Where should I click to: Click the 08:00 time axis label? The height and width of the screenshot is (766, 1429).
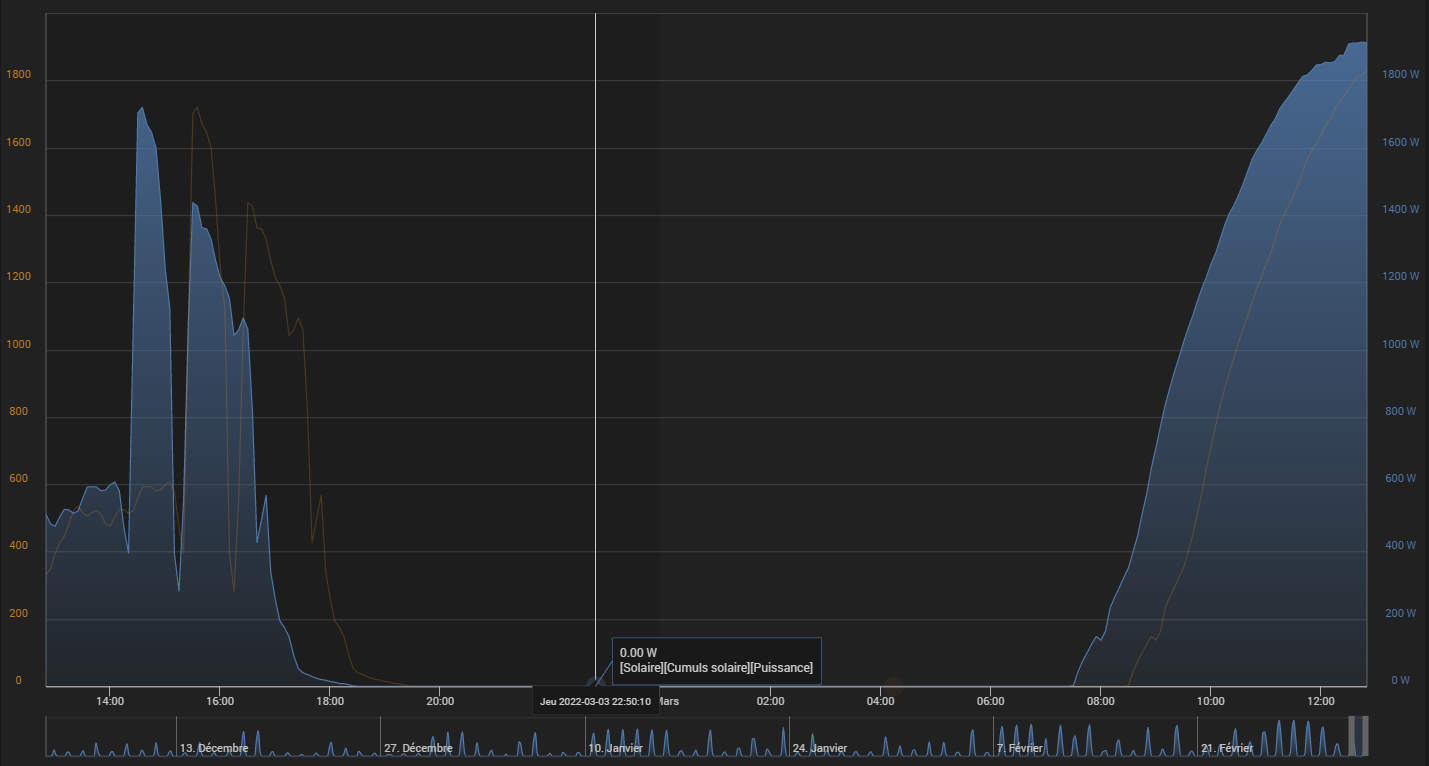coord(1101,701)
